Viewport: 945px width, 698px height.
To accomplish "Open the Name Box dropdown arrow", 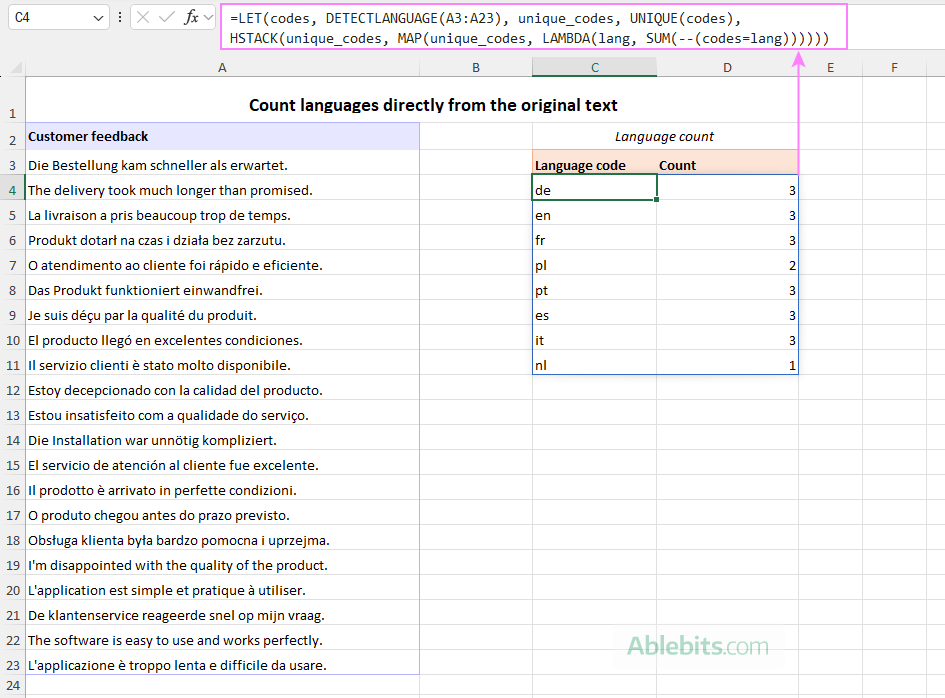I will click(98, 18).
